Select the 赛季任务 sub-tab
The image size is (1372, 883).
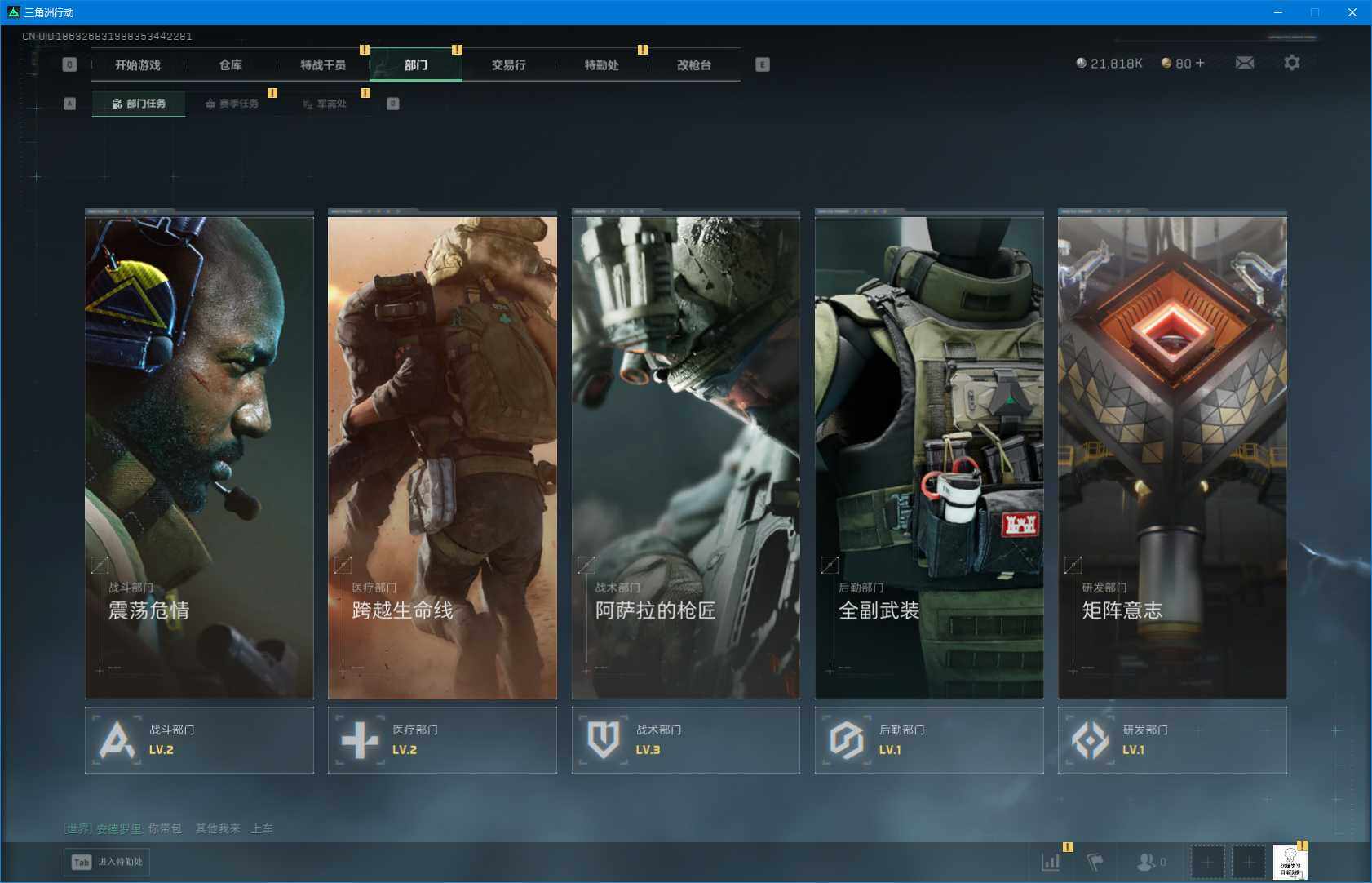(x=232, y=104)
